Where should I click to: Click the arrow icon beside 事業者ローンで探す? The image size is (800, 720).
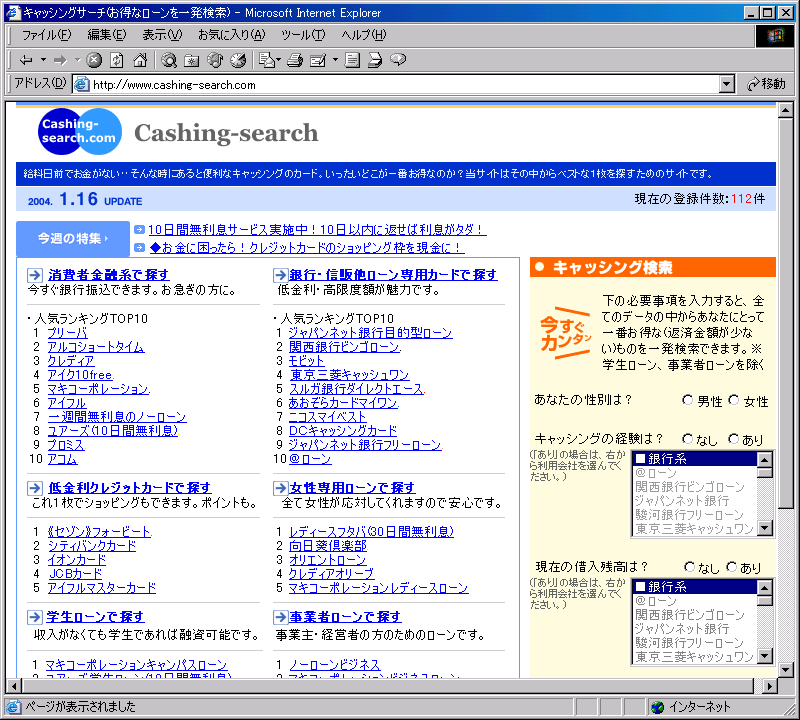coord(281,617)
